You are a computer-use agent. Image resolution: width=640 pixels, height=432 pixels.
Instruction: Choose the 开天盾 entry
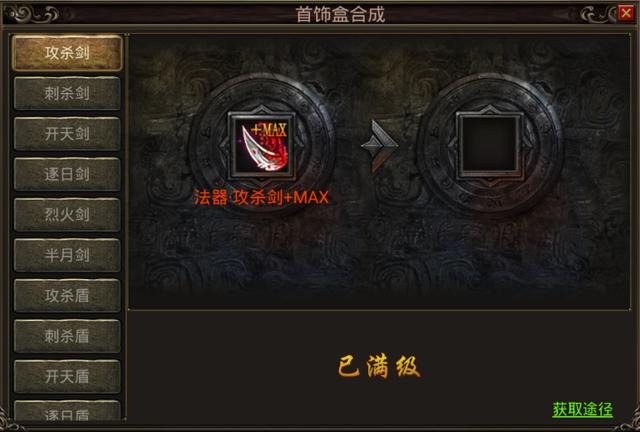67,376
